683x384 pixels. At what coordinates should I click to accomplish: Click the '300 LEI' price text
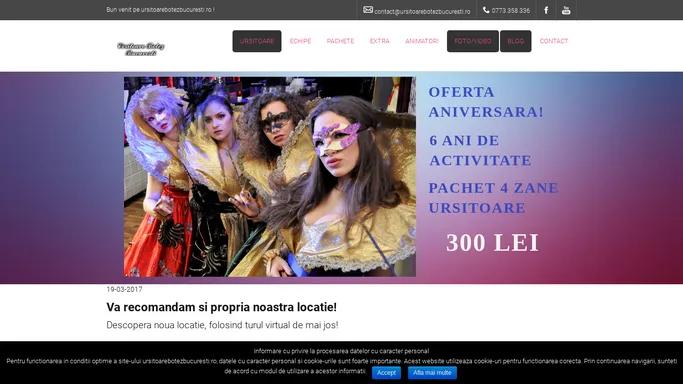492,243
